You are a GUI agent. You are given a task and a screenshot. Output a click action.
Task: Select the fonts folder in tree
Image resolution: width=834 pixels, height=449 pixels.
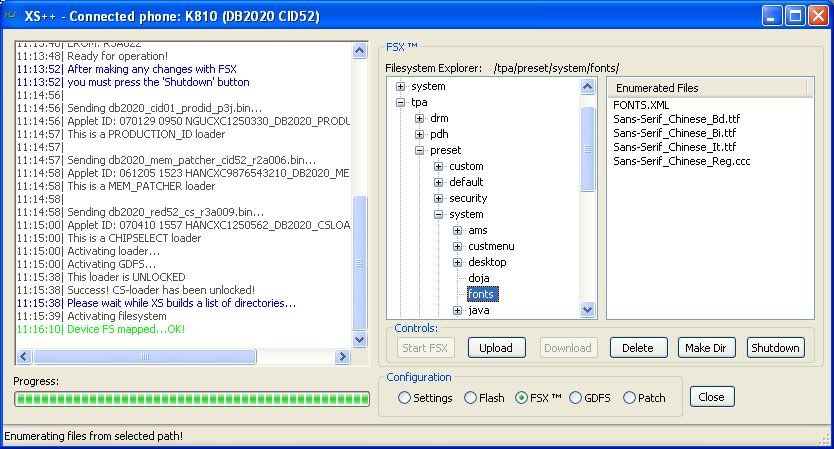coord(482,294)
